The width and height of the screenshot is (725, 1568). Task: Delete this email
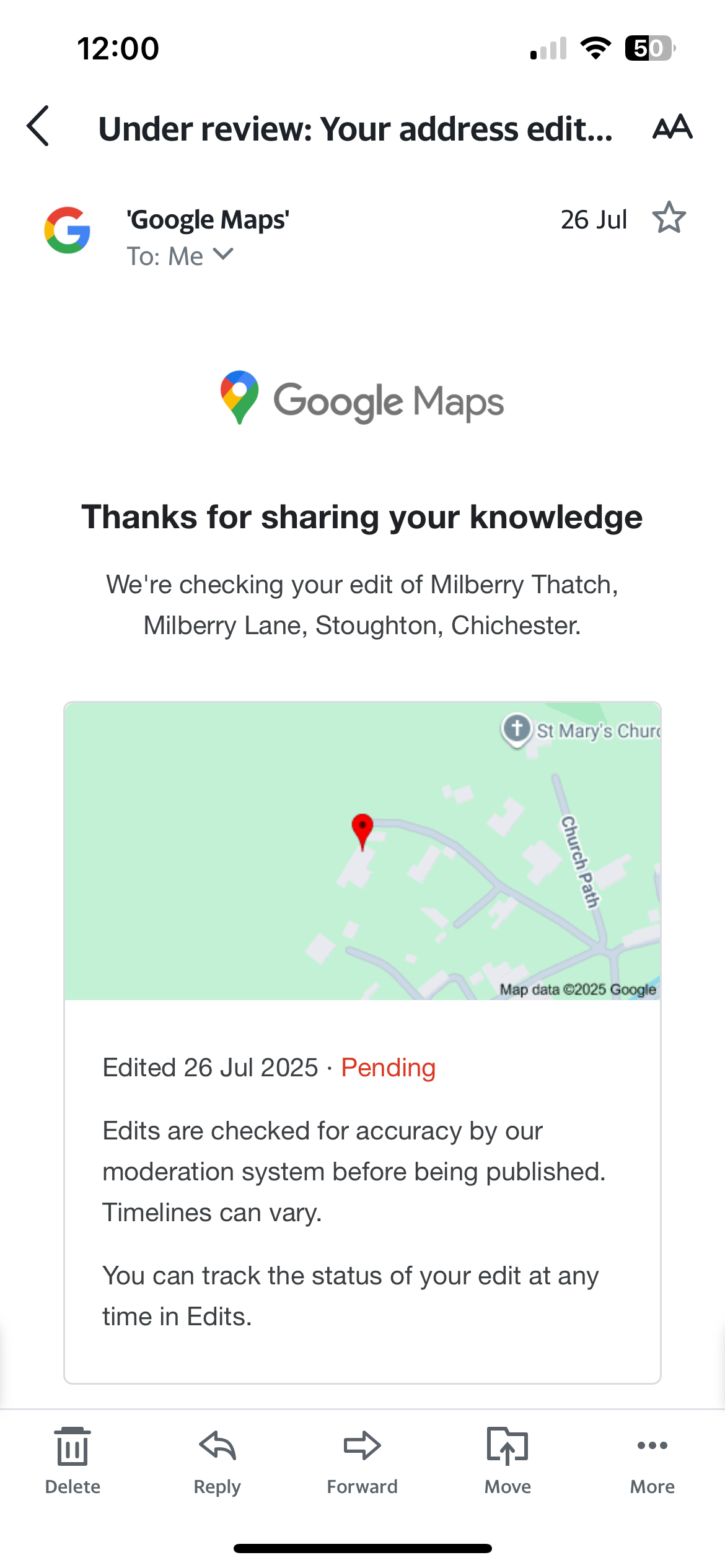coord(72,1460)
